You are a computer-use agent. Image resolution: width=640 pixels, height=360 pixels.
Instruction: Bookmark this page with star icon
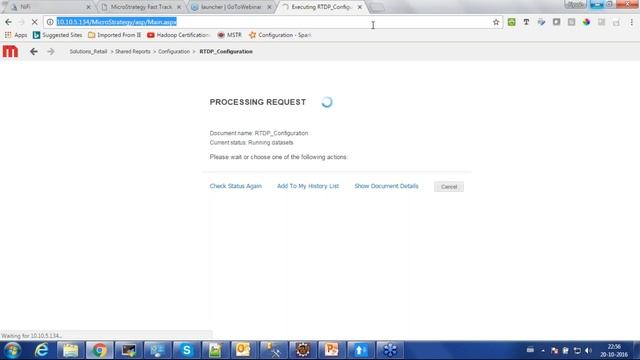coord(496,22)
